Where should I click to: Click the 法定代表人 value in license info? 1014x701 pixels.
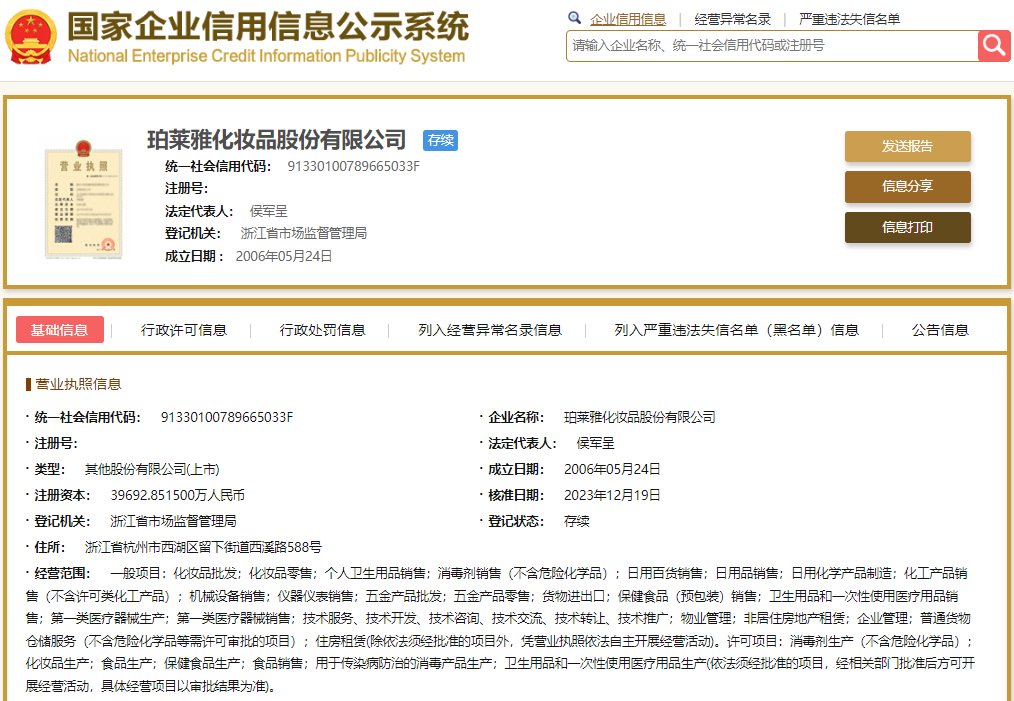point(596,444)
